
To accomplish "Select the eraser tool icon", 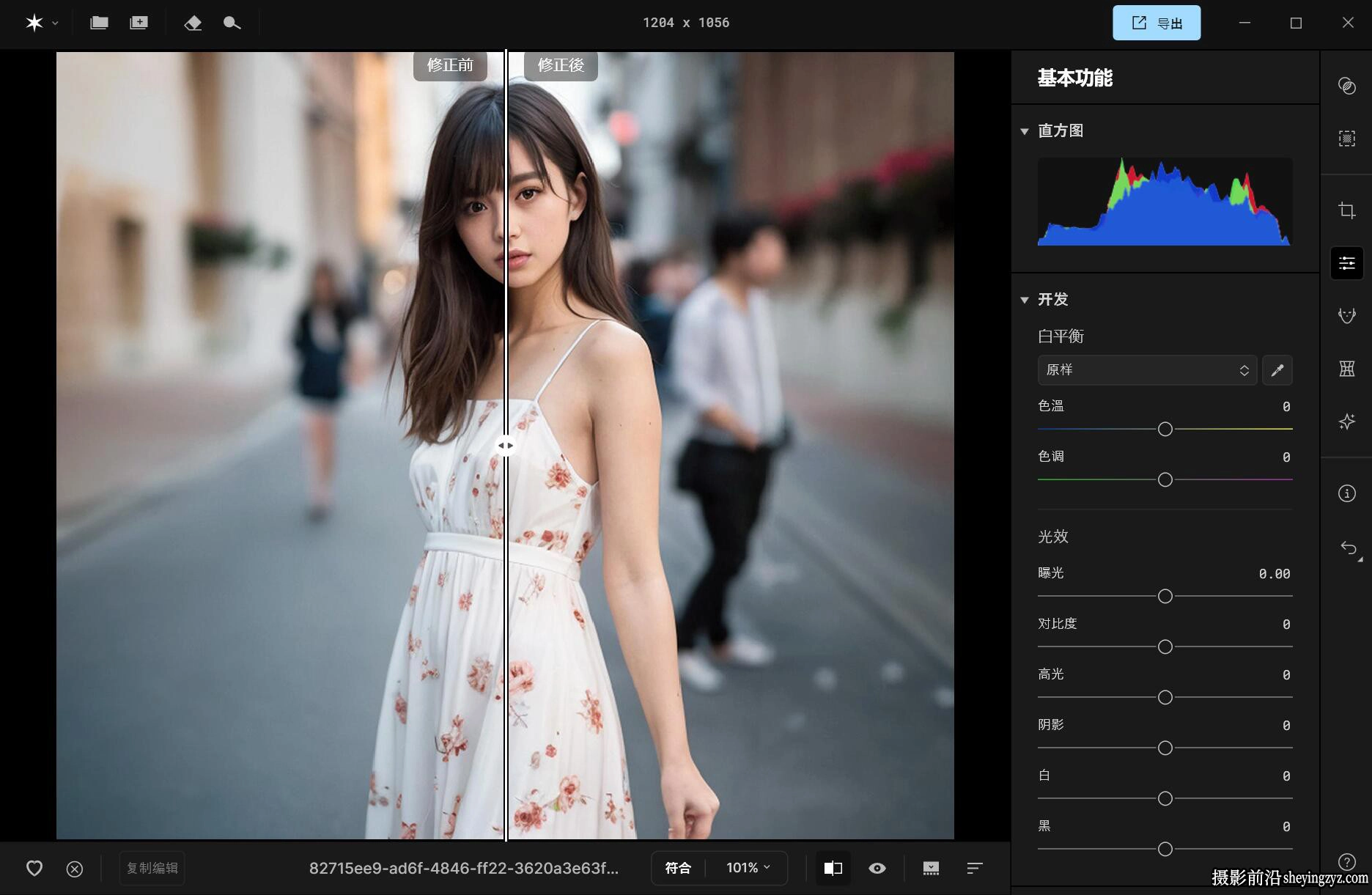I will pos(193,23).
